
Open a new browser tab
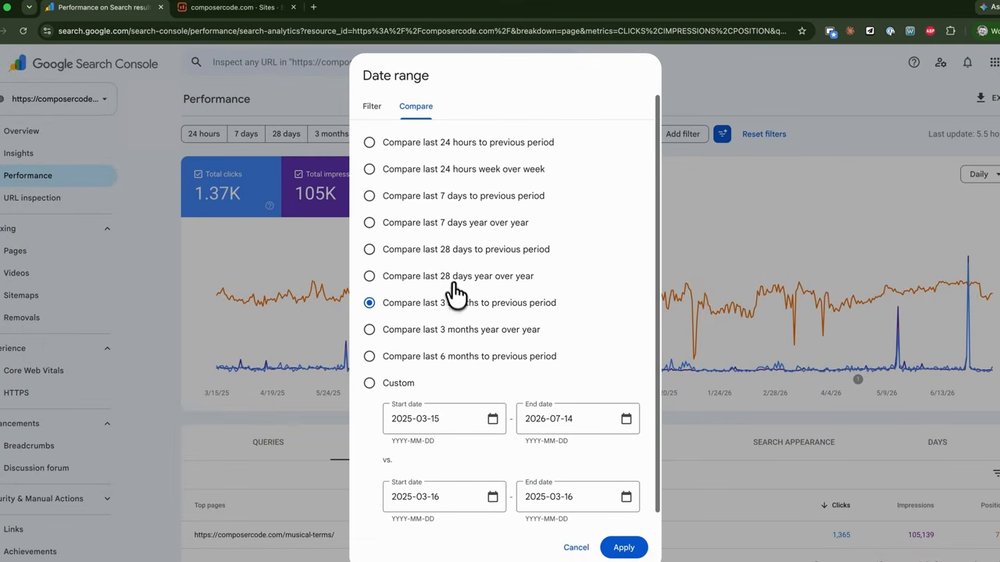(x=313, y=7)
